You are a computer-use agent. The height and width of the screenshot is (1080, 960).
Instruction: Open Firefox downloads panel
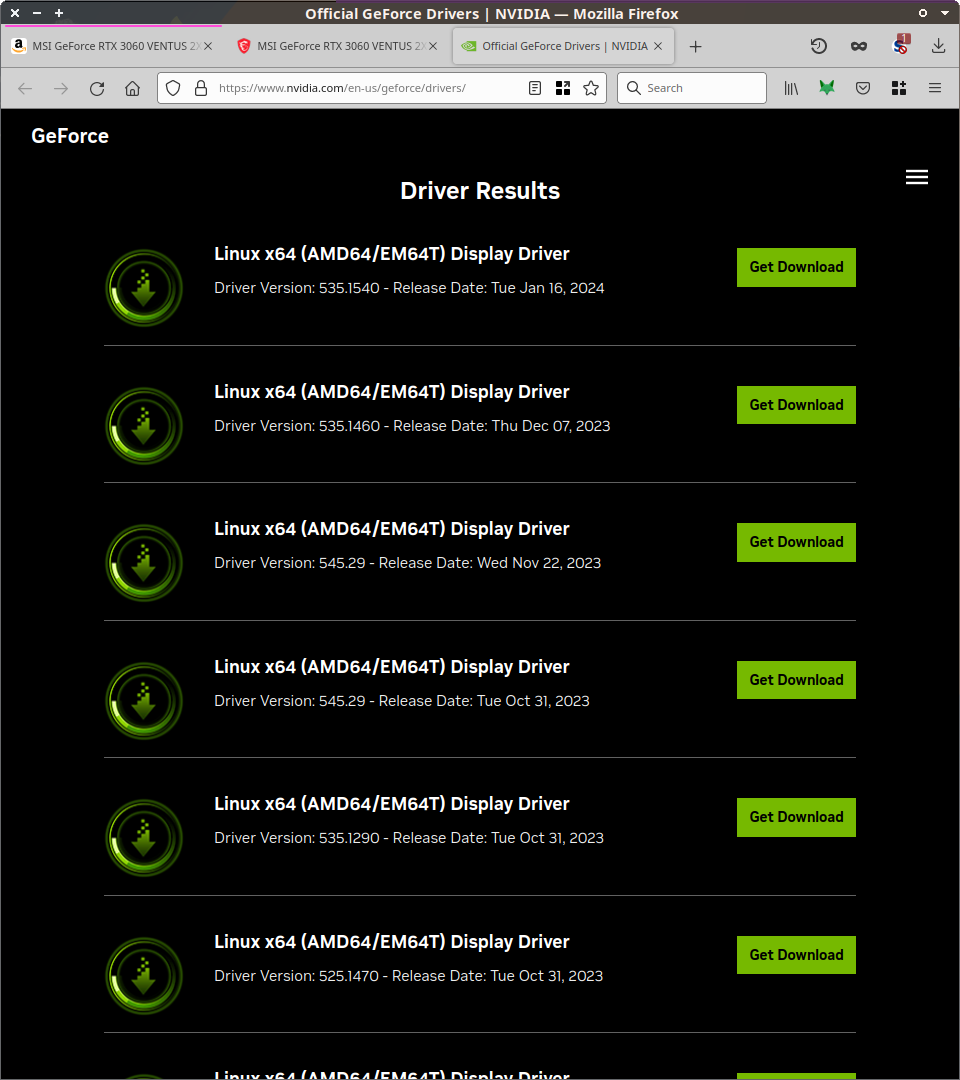pos(938,46)
